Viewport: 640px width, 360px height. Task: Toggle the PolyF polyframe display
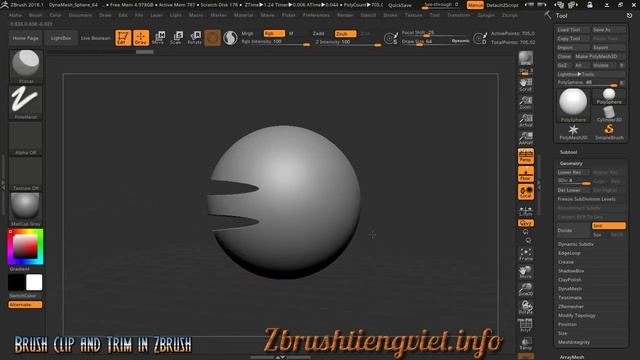526,325
